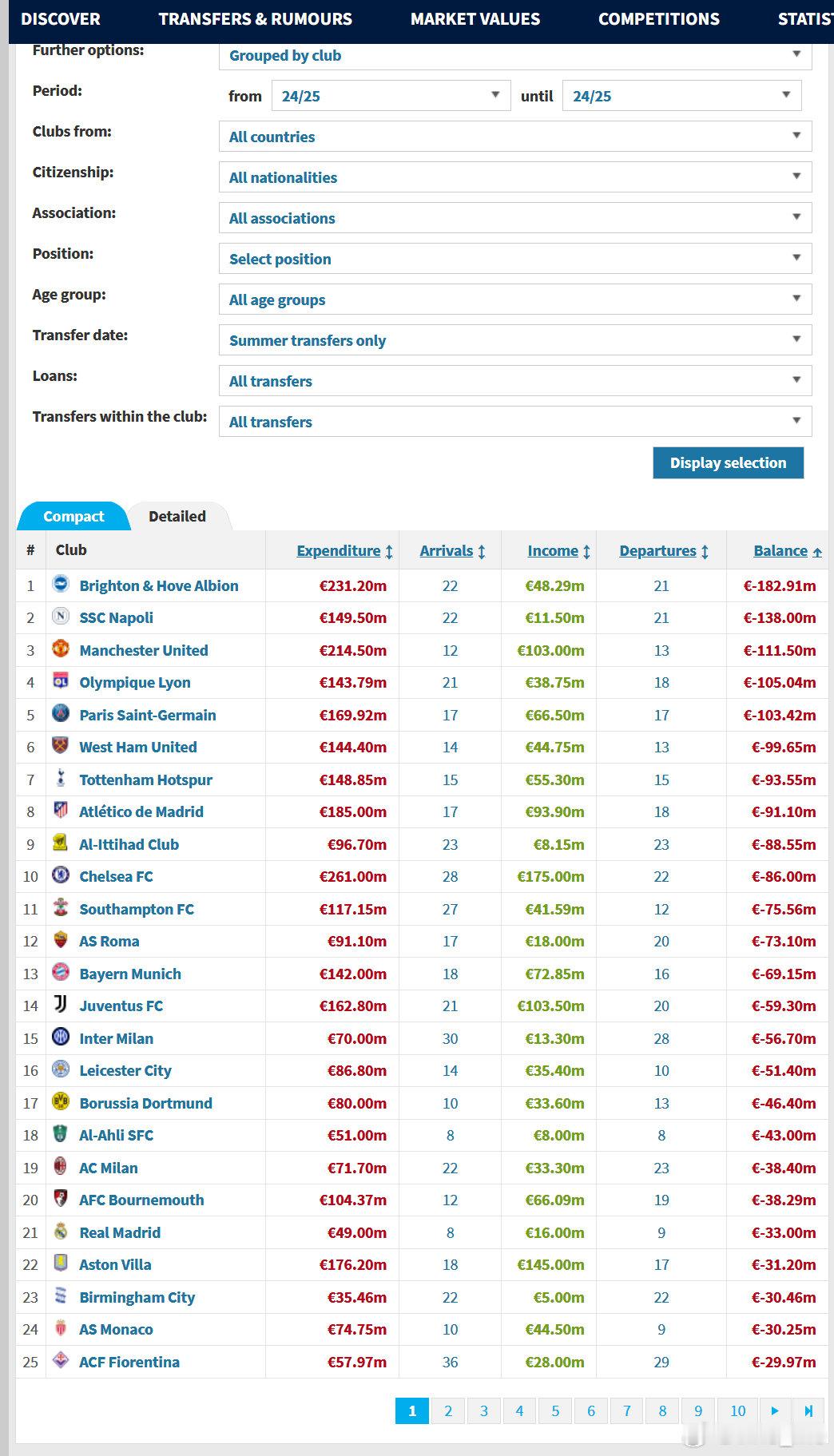Go to page 10 of results

coord(737,1410)
